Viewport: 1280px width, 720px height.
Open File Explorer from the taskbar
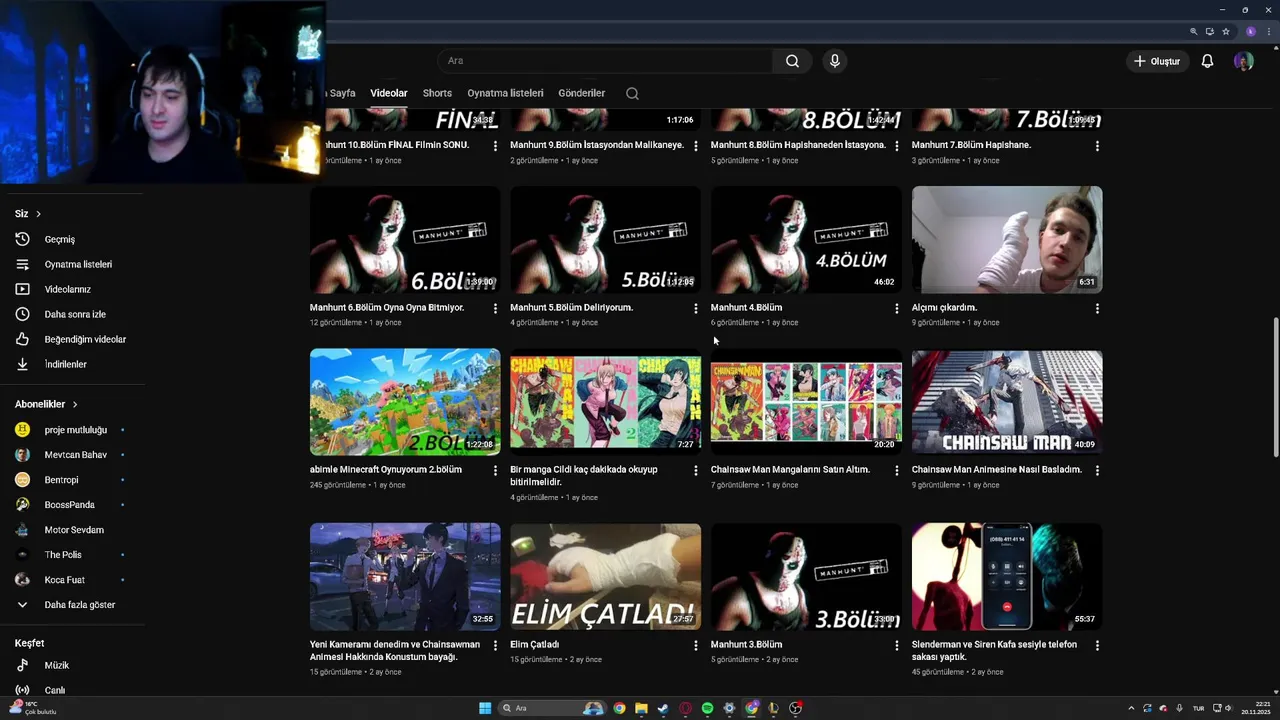pyautogui.click(x=641, y=708)
